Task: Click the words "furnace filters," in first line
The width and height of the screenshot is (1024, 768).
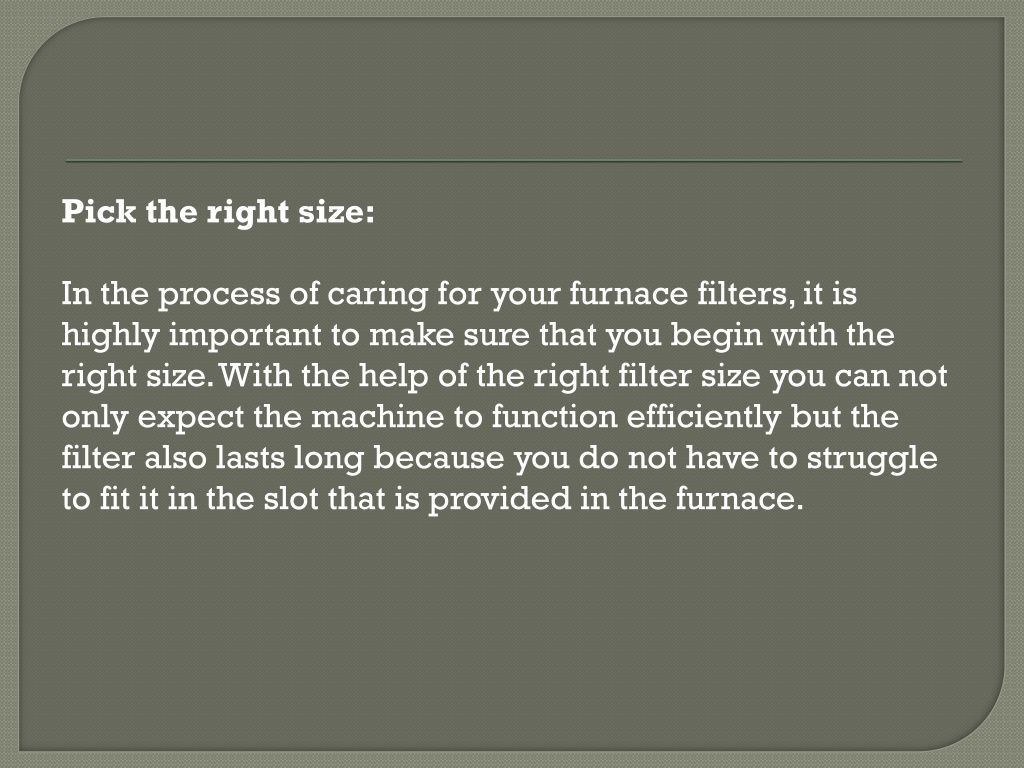Action: pyautogui.click(x=682, y=293)
